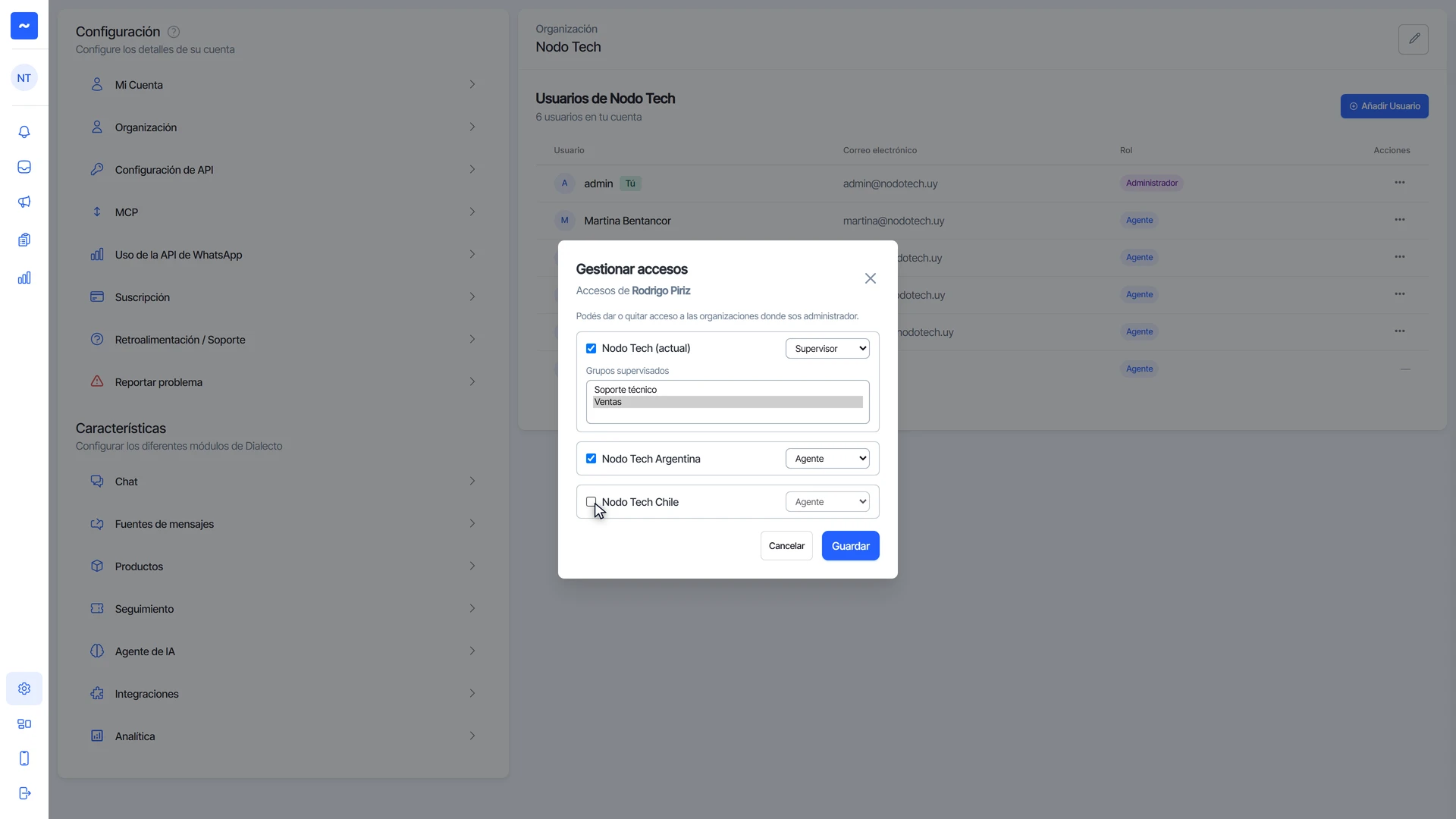
Task: Click the Guardar button
Action: (850, 546)
